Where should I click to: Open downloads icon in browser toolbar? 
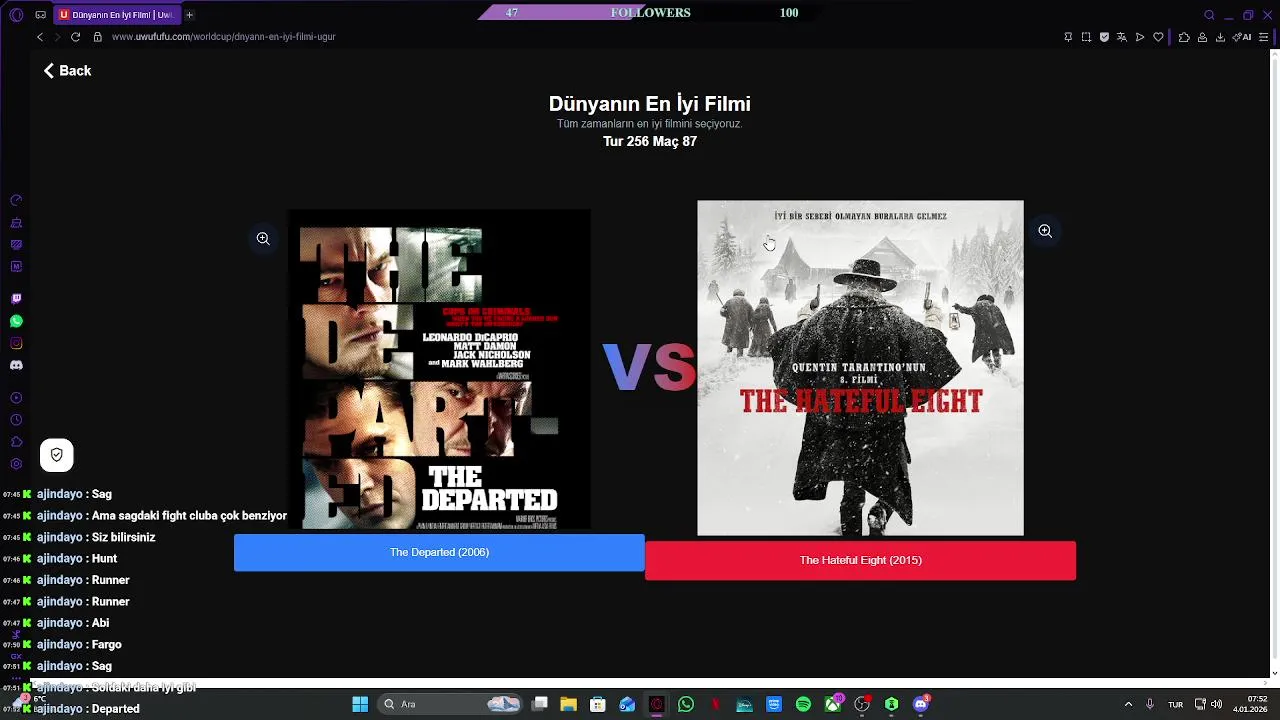pyautogui.click(x=1220, y=37)
